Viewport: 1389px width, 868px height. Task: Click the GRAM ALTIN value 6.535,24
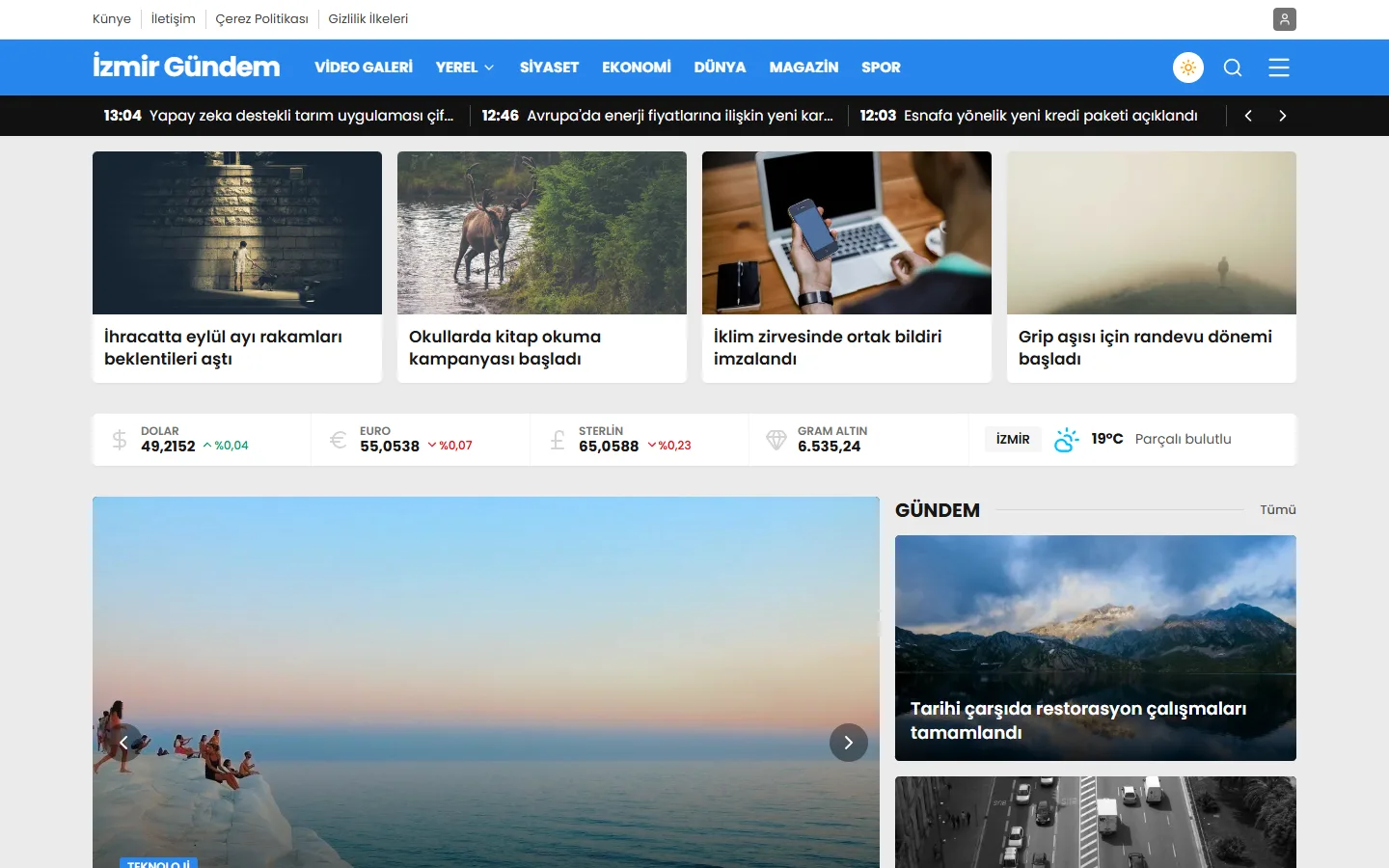(829, 447)
